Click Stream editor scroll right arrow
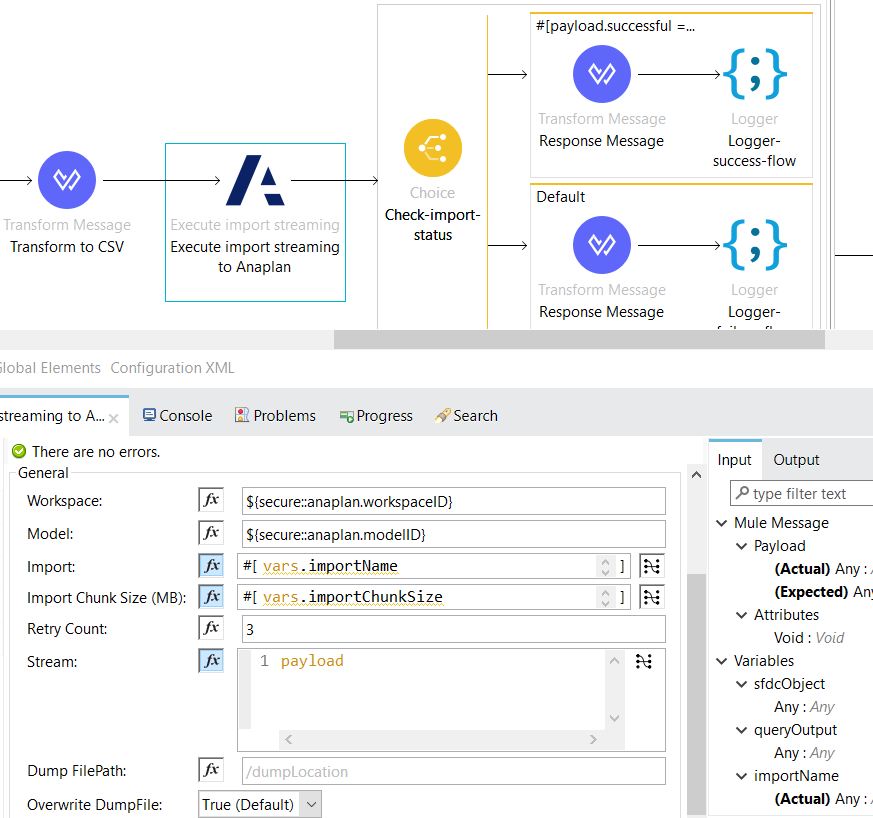Screen dimensions: 873x818 coord(593,739)
